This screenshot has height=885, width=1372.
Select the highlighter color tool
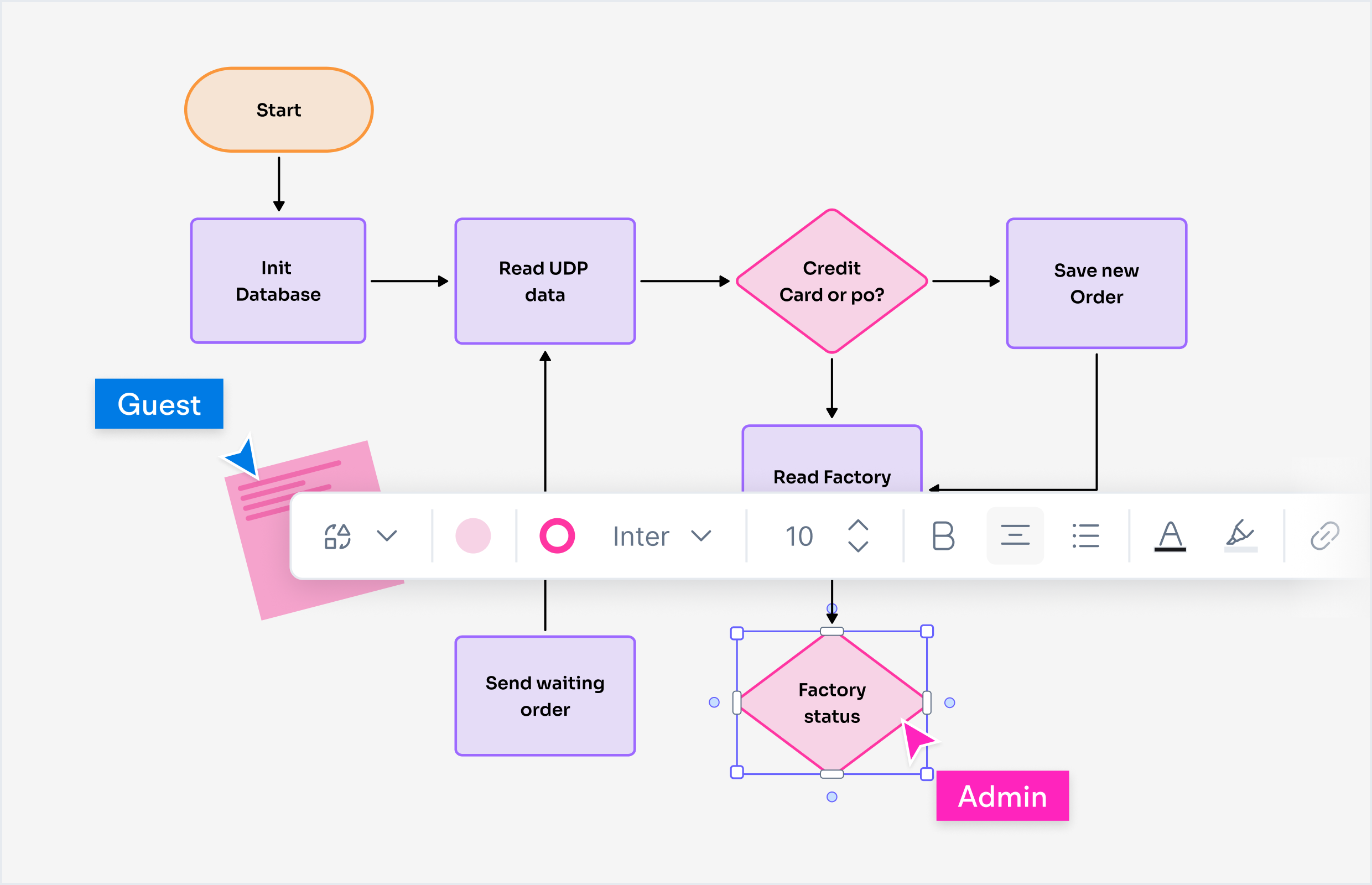[1240, 536]
